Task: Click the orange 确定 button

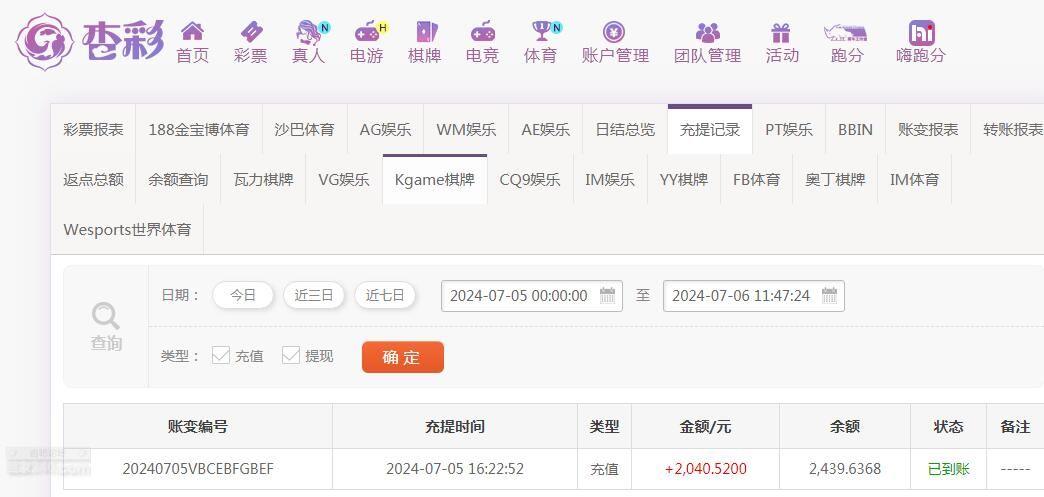Action: click(402, 357)
